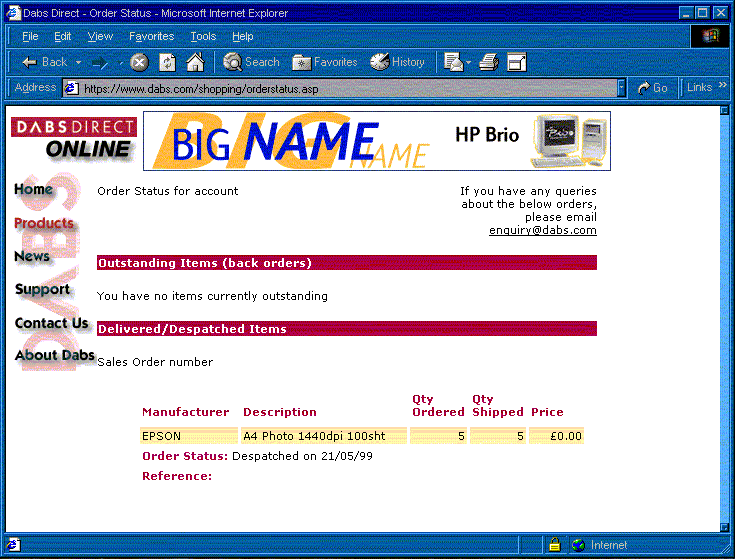Open the View menu
735x559 pixels.
point(100,36)
